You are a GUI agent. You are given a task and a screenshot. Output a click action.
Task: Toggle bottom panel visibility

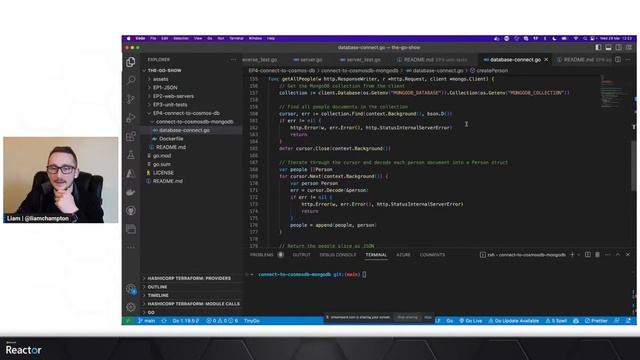pos(608,47)
